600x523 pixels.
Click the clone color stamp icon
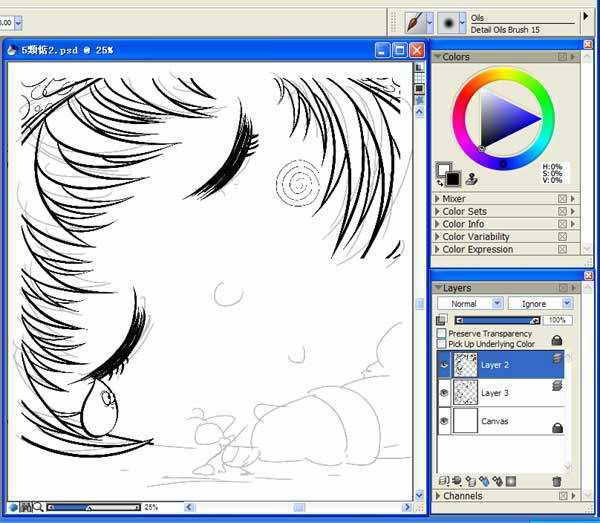click(x=471, y=179)
